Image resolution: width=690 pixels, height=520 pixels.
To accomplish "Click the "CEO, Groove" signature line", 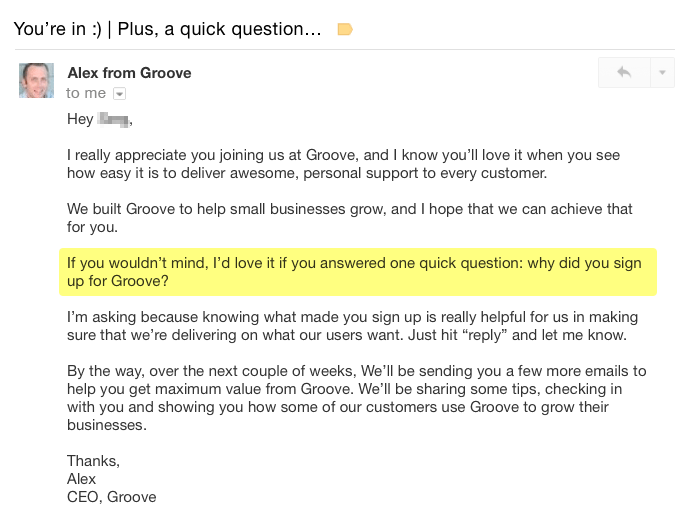I will [x=111, y=497].
